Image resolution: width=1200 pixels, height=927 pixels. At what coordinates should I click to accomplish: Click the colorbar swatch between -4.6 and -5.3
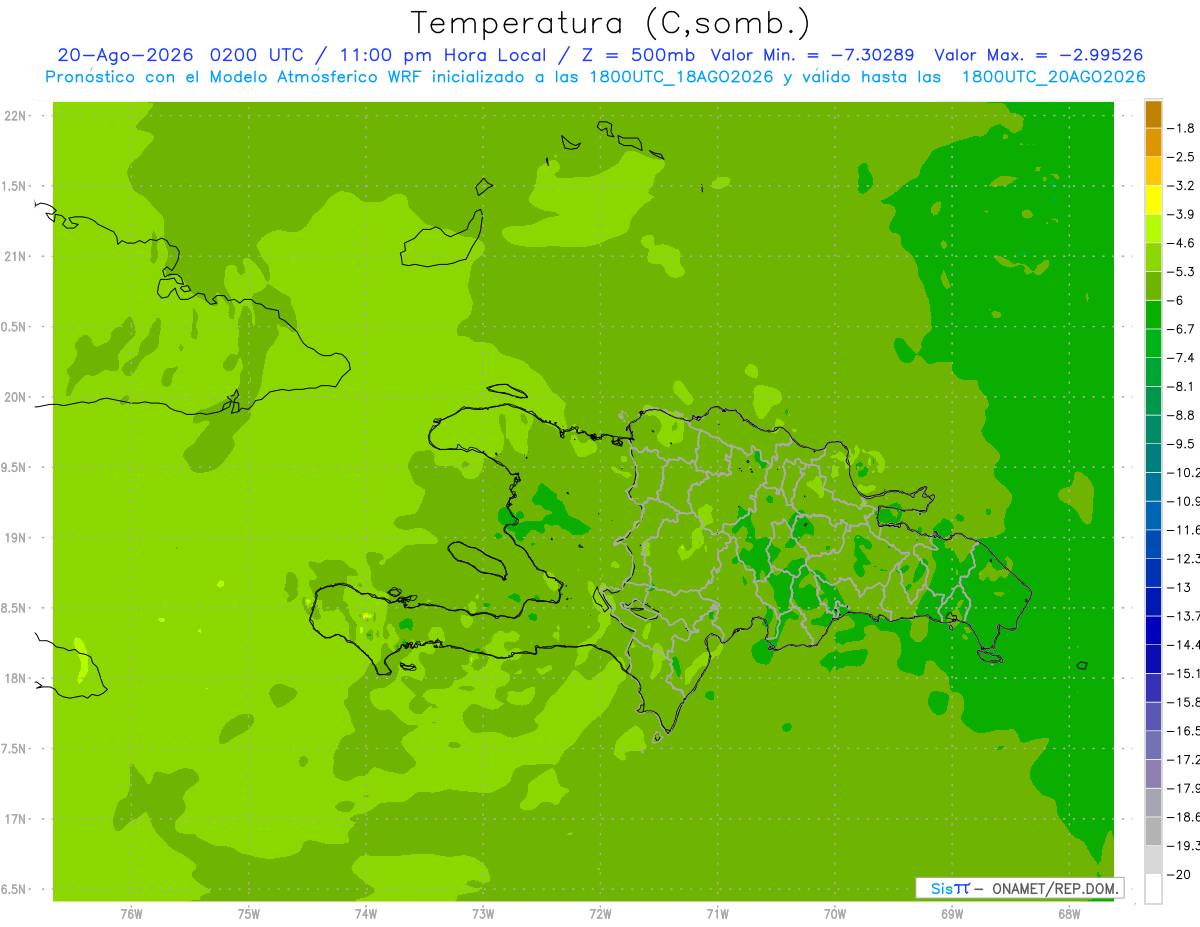[x=1153, y=257]
